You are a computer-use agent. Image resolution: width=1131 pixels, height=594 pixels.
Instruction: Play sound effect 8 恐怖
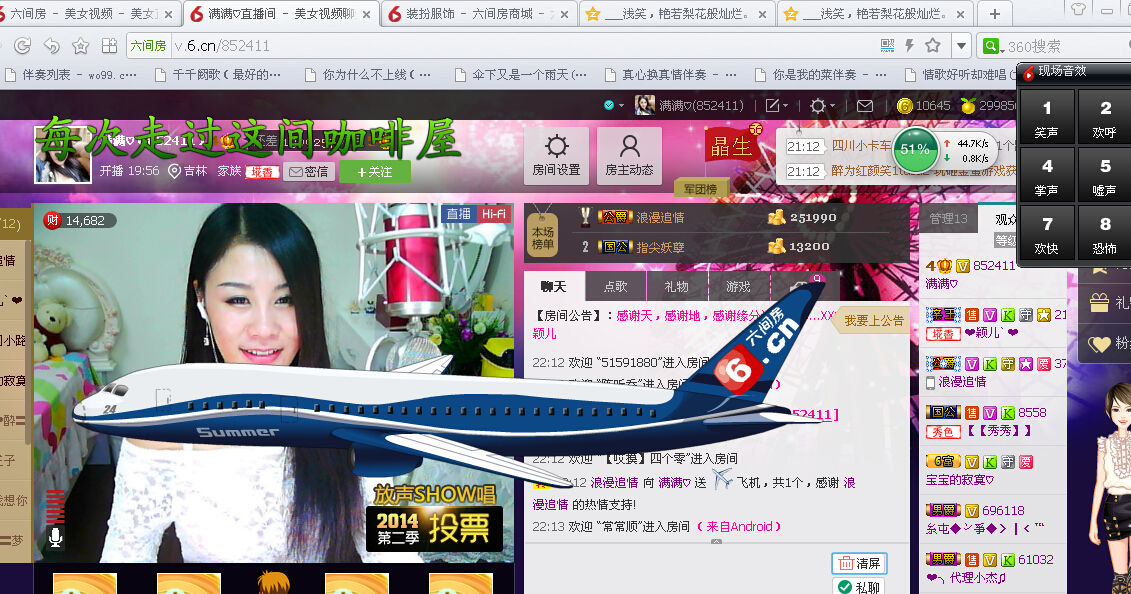click(x=1104, y=235)
